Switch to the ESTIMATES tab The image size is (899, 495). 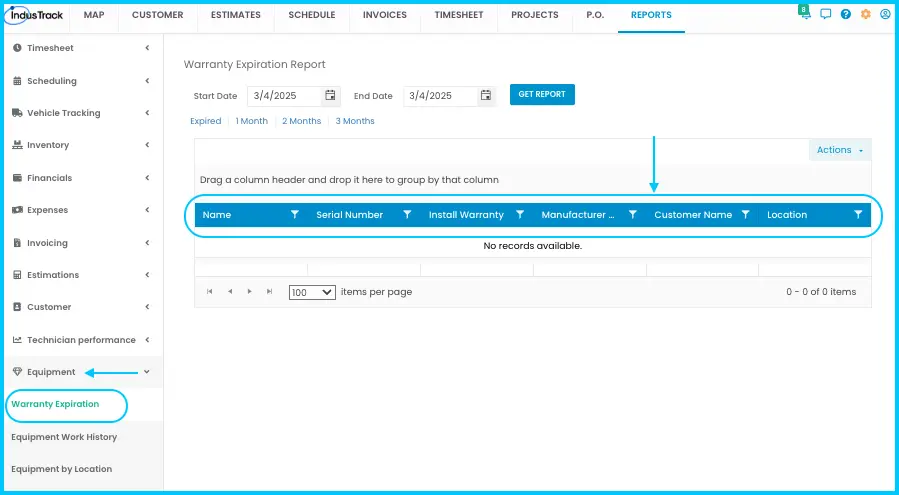pos(236,15)
